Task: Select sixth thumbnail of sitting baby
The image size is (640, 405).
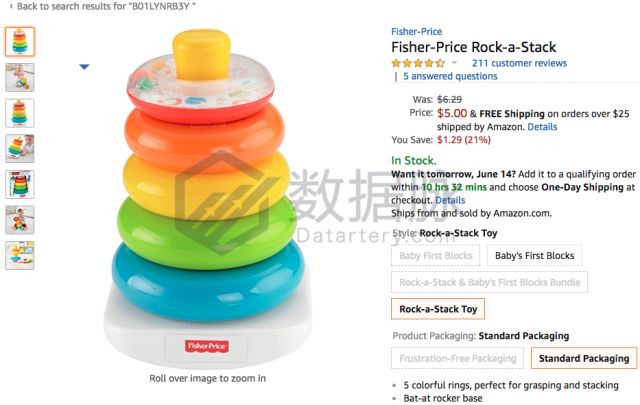Action: click(x=20, y=220)
